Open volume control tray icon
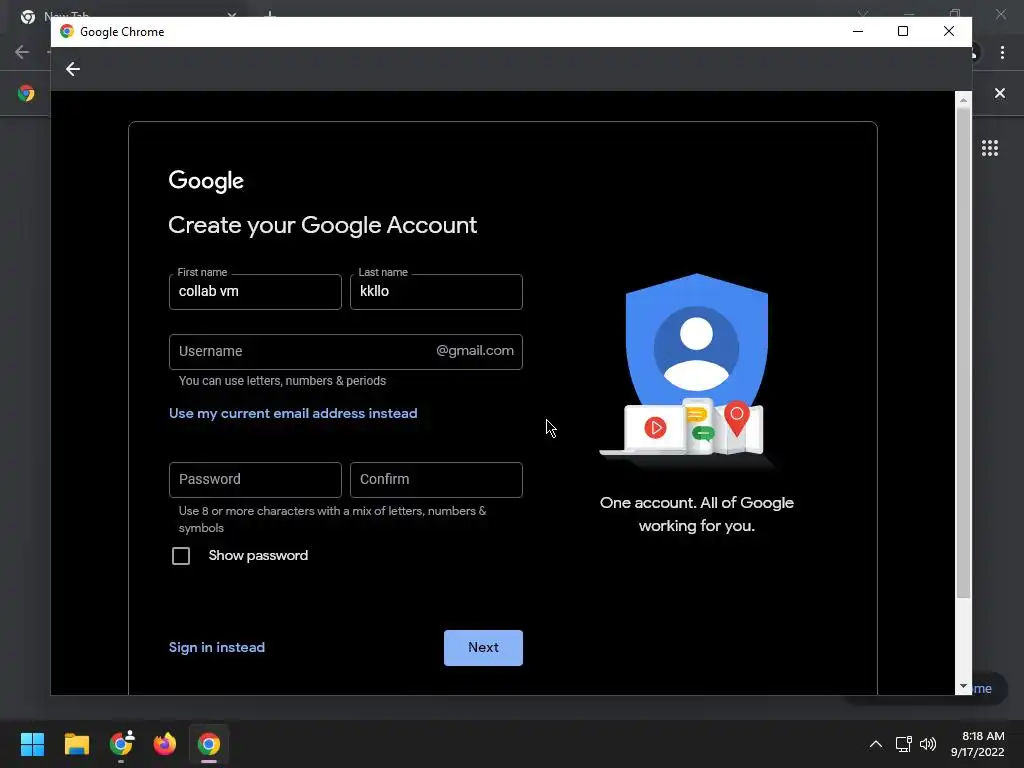1024x768 pixels. 927,744
